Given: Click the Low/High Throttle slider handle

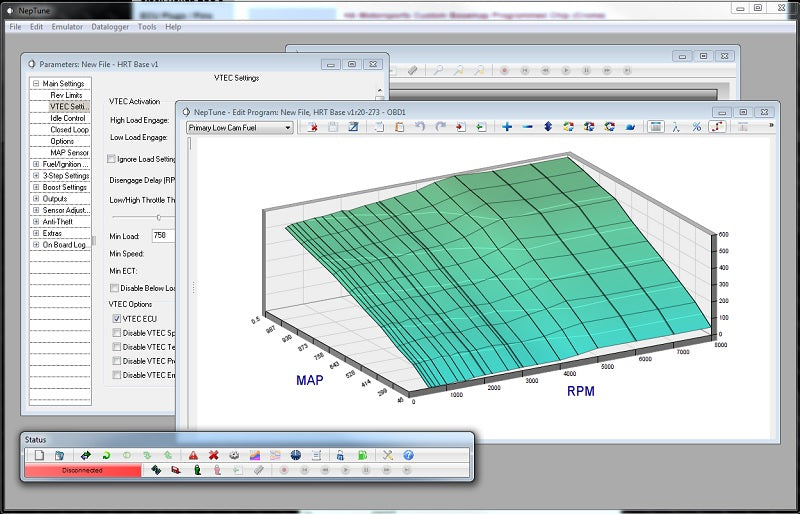Looking at the screenshot, I should pyautogui.click(x=159, y=217).
